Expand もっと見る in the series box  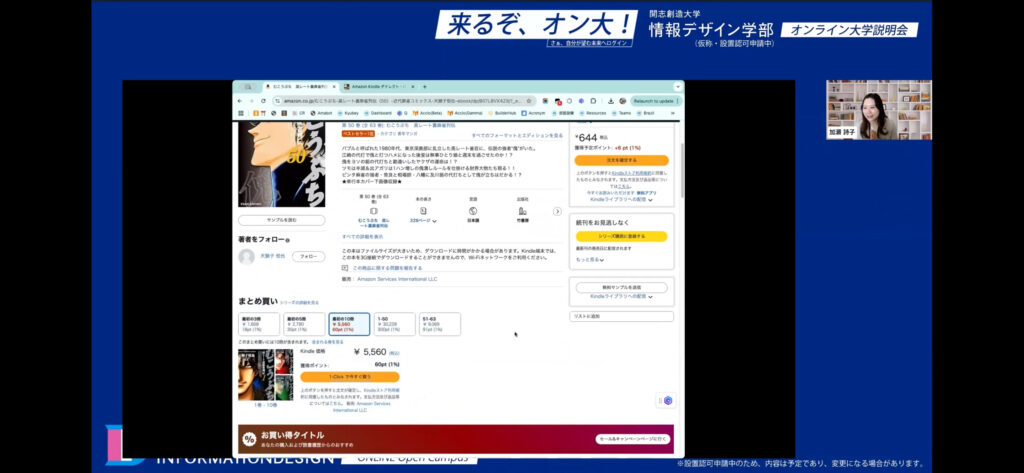(x=590, y=259)
